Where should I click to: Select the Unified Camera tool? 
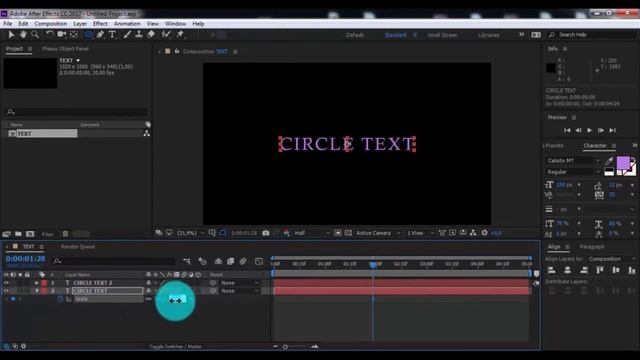pos(62,35)
